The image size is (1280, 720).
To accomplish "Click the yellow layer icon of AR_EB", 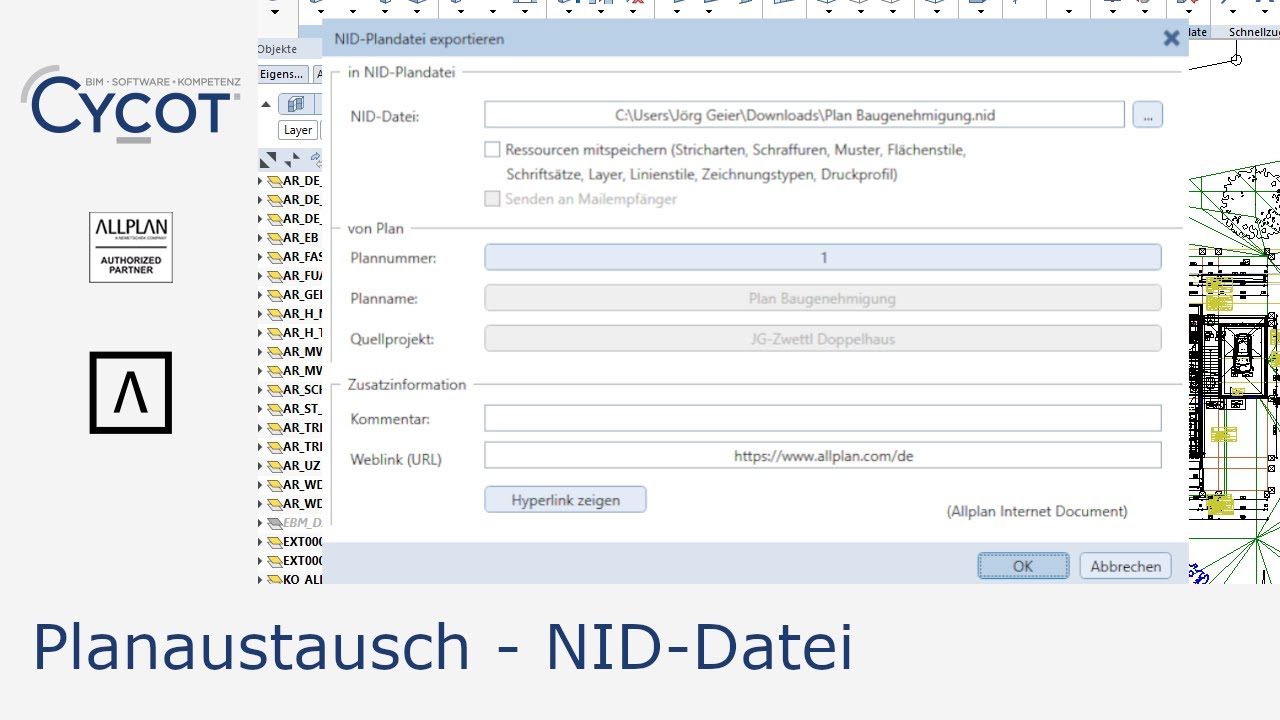I will (x=274, y=238).
